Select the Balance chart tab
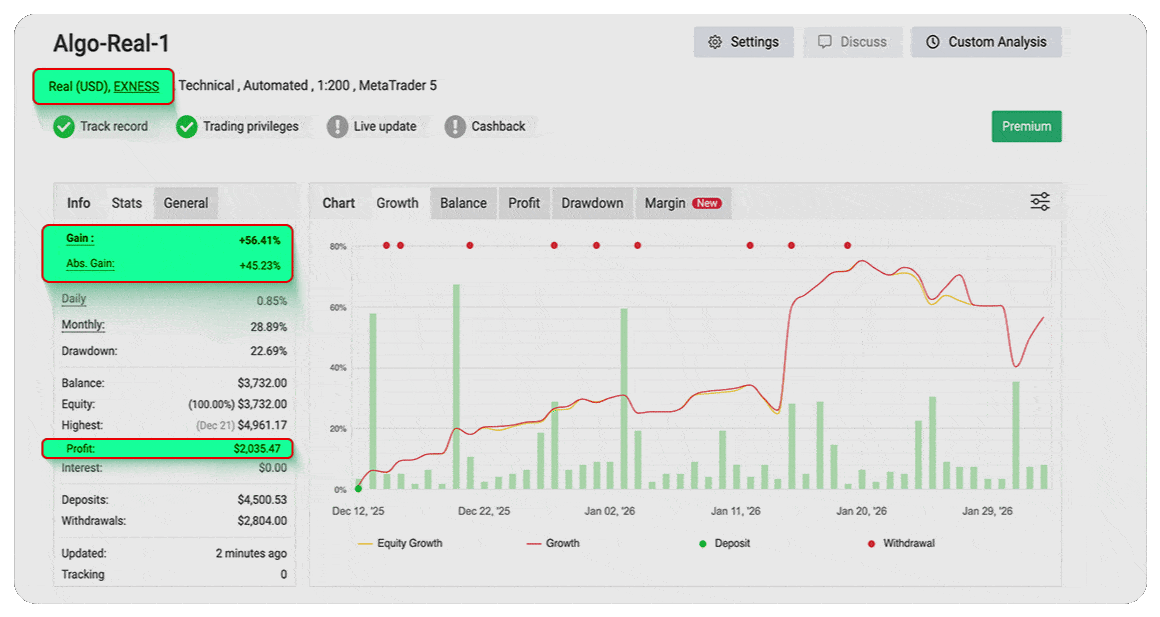This screenshot has width=1160, height=617. click(x=463, y=203)
